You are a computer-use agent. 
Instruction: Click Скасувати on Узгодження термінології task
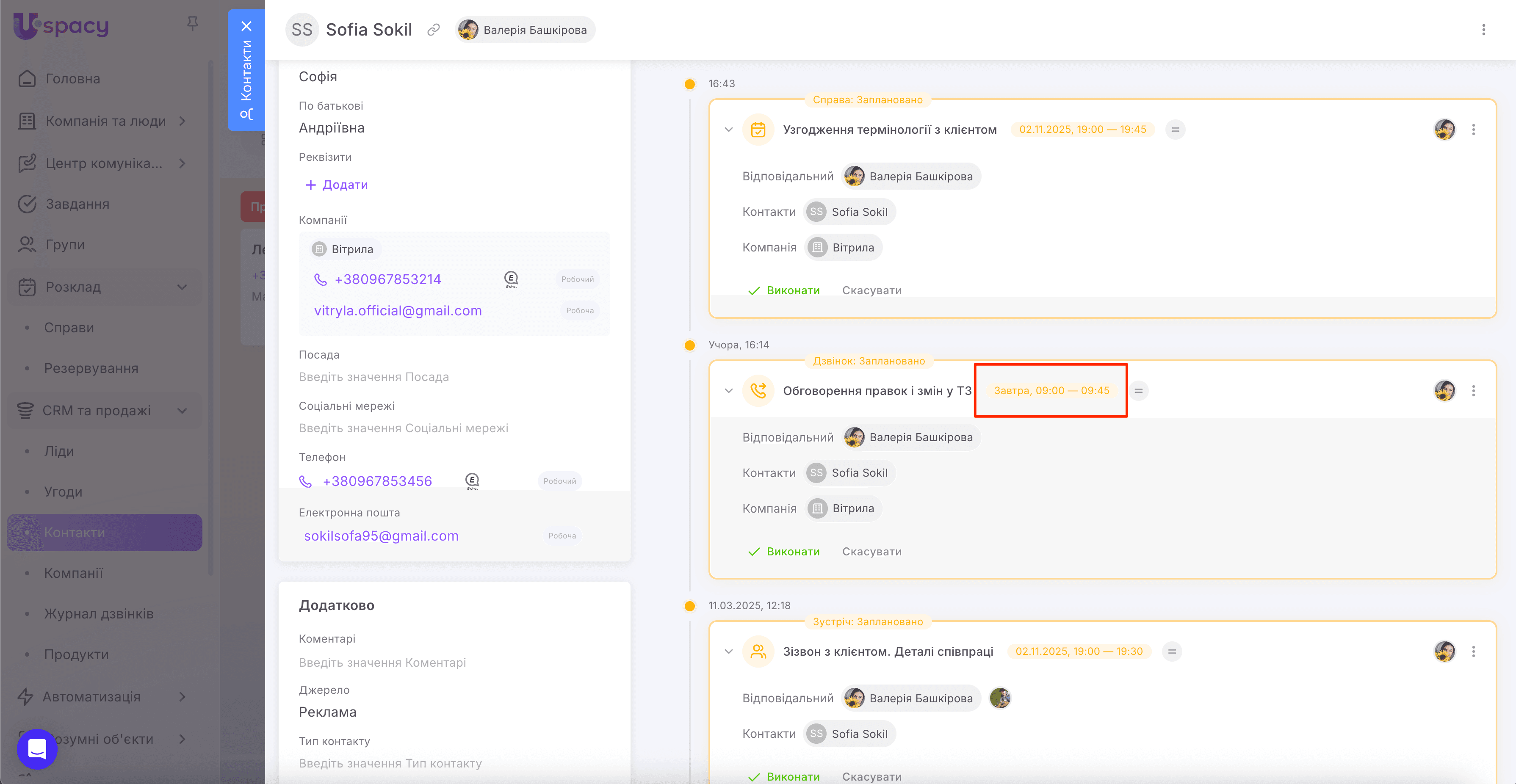point(871,290)
